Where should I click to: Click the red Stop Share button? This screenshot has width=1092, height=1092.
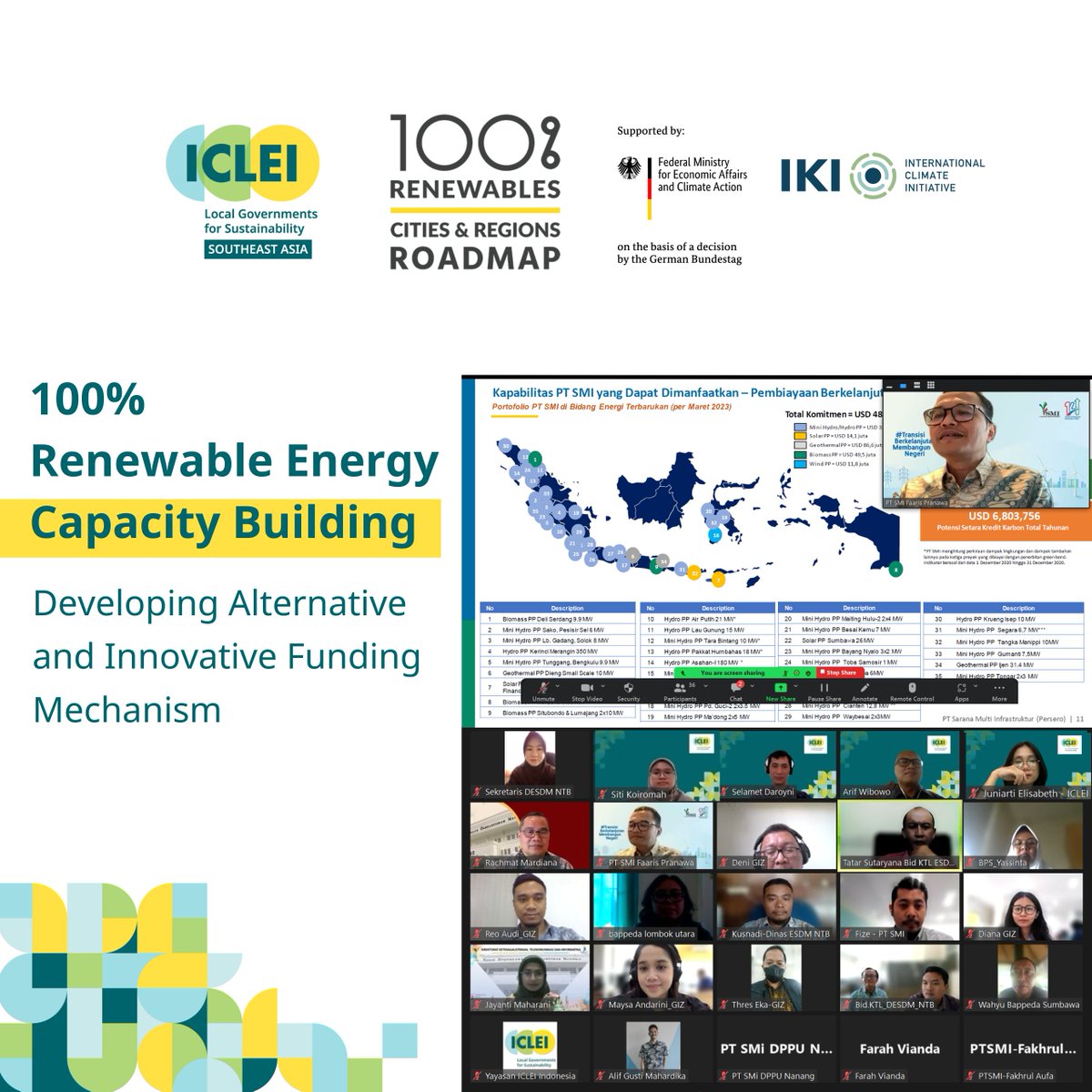tap(839, 672)
